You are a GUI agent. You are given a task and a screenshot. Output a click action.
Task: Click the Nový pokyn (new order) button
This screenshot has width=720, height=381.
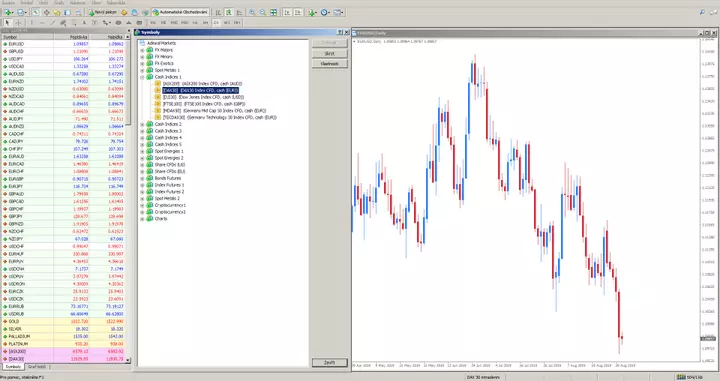pos(103,12)
